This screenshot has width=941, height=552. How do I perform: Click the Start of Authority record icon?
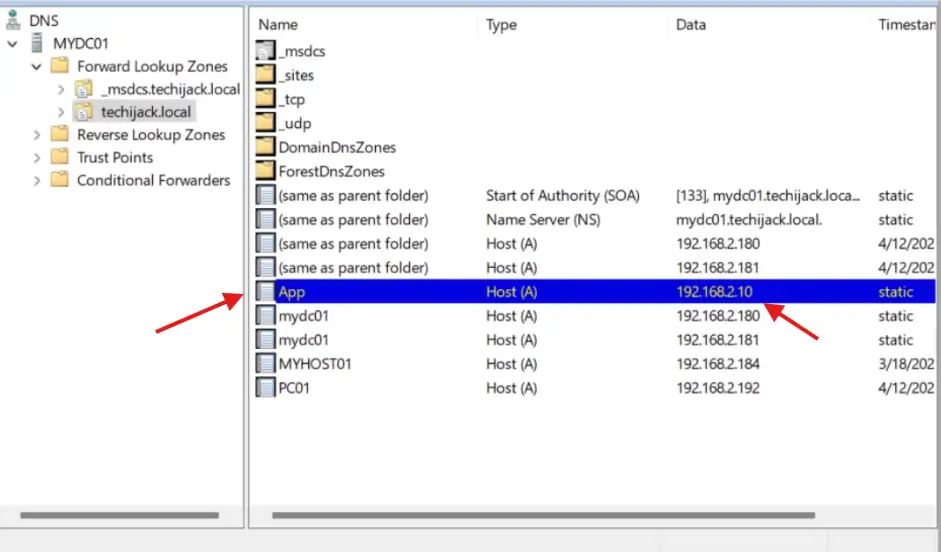pyautogui.click(x=265, y=196)
